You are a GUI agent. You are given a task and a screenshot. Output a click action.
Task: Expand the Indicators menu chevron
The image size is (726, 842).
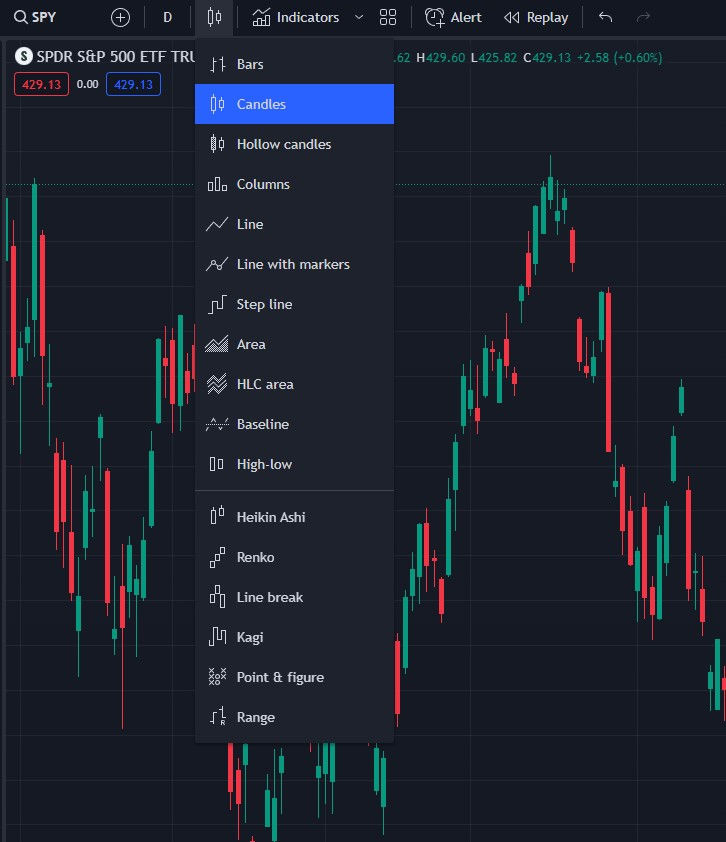click(358, 17)
